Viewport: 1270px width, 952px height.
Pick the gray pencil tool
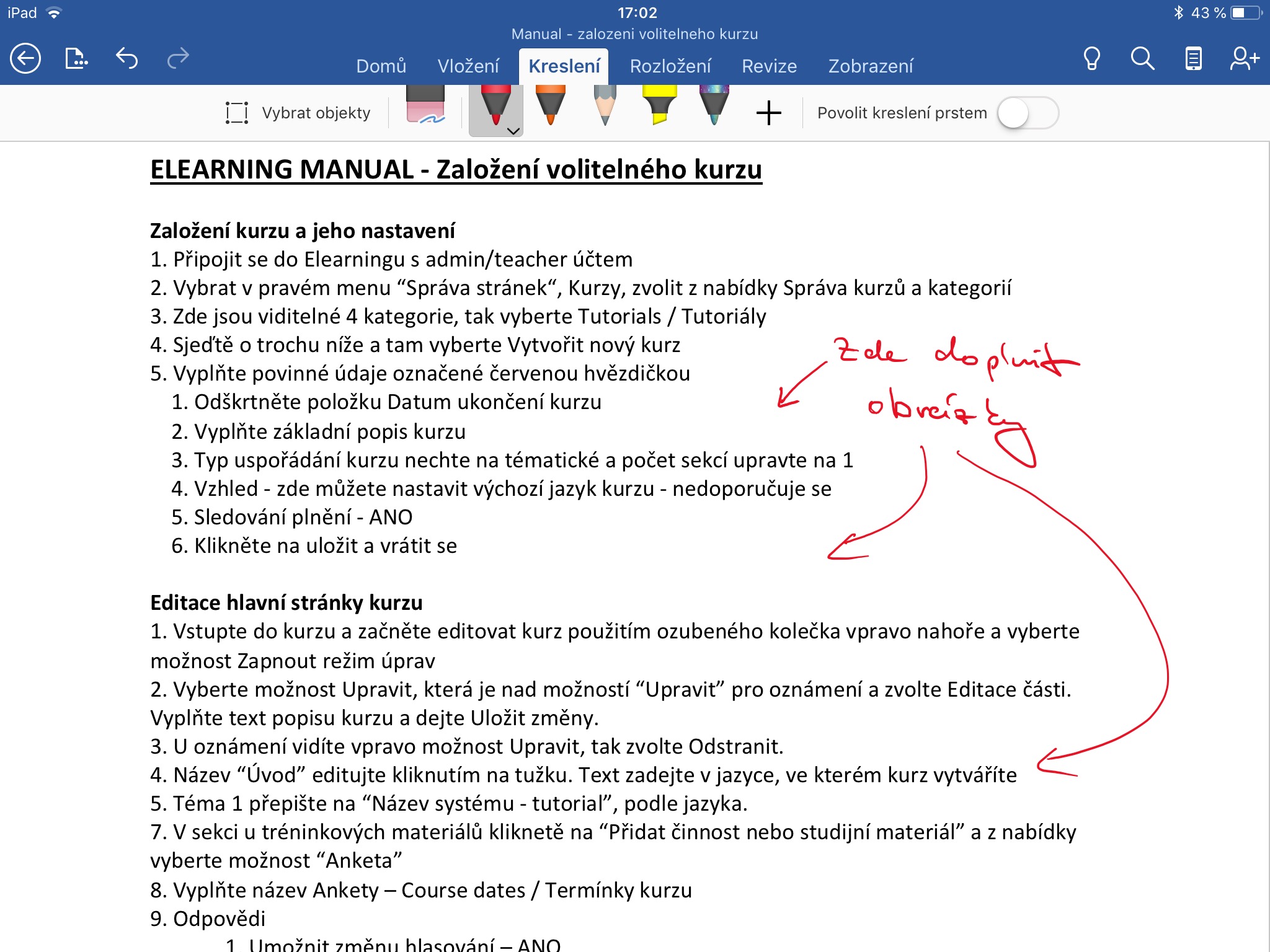(x=605, y=105)
